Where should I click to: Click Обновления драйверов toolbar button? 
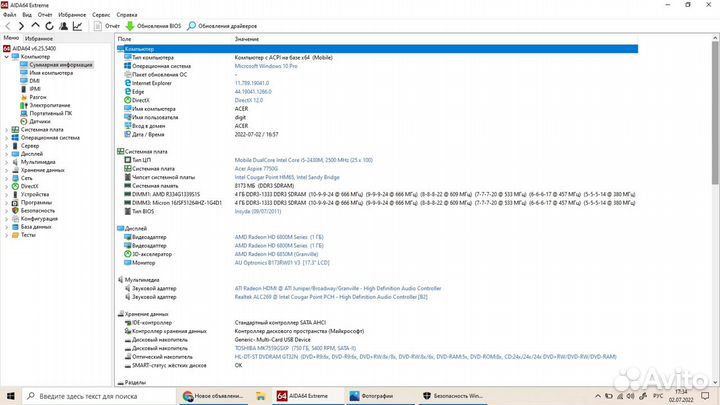222,26
